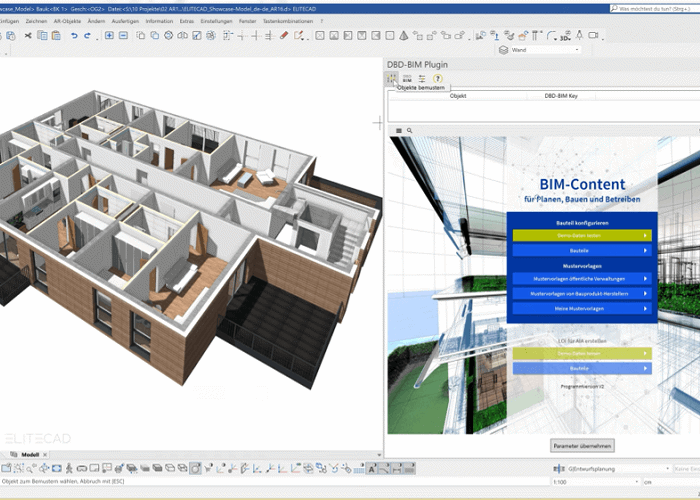Viewport: 700px width, 500px height.
Task: Open the Information menu
Action: (159, 21)
